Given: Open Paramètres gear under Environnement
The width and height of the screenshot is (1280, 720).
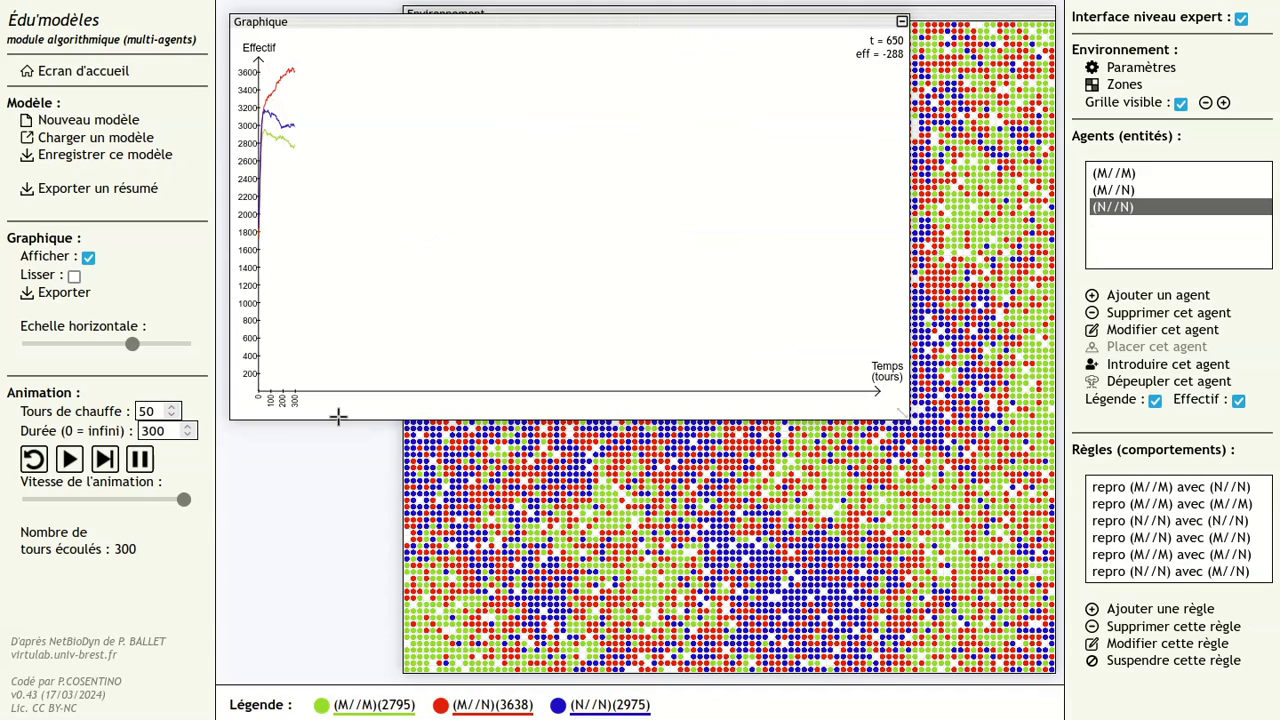Looking at the screenshot, I should 1092,67.
